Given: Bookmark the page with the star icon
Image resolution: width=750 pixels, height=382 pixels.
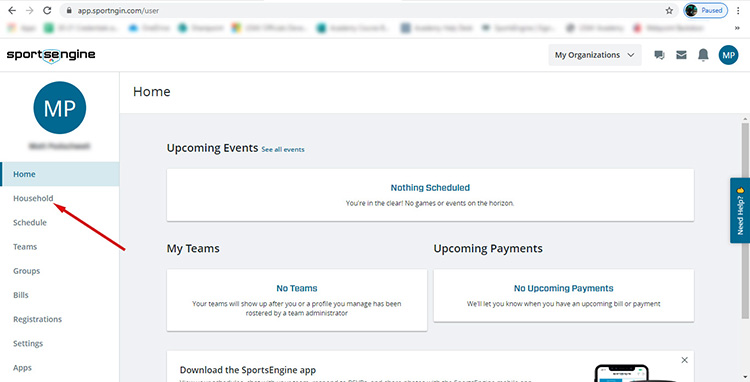Looking at the screenshot, I should point(669,11).
